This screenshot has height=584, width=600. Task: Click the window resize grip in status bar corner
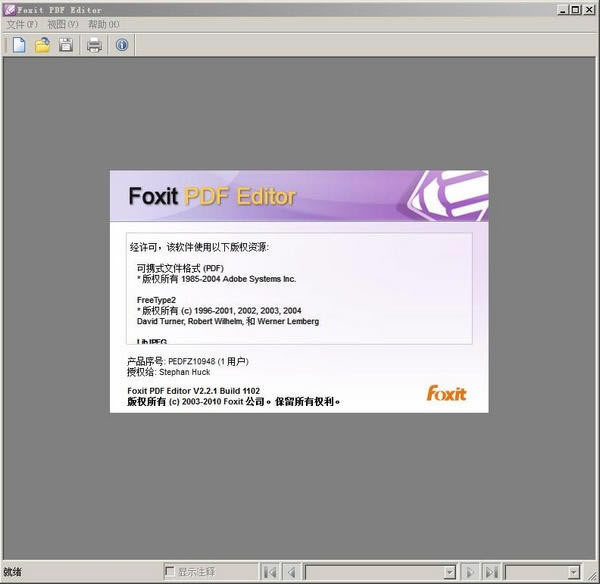(x=592, y=576)
